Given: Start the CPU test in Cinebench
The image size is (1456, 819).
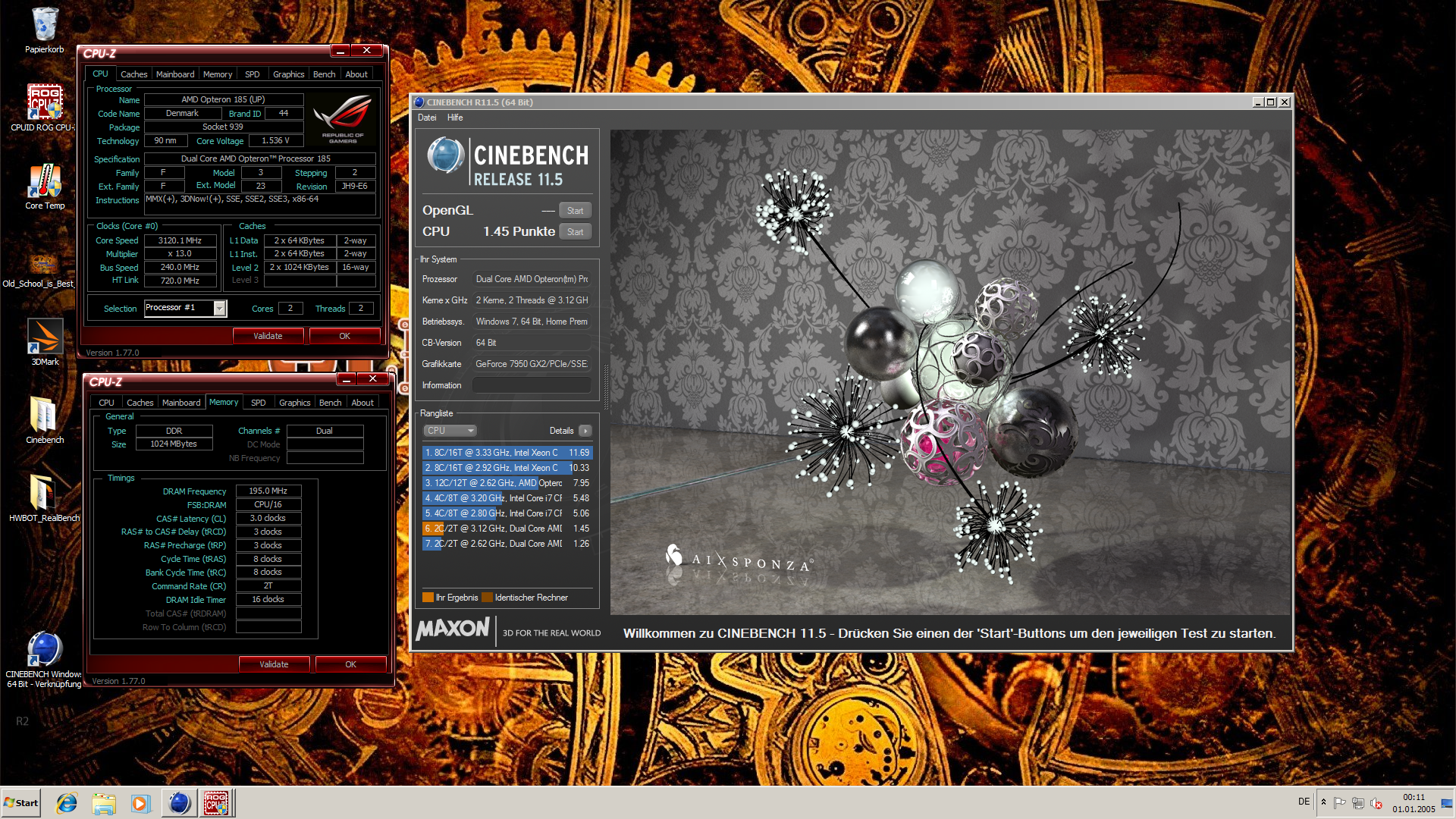Looking at the screenshot, I should (x=576, y=232).
